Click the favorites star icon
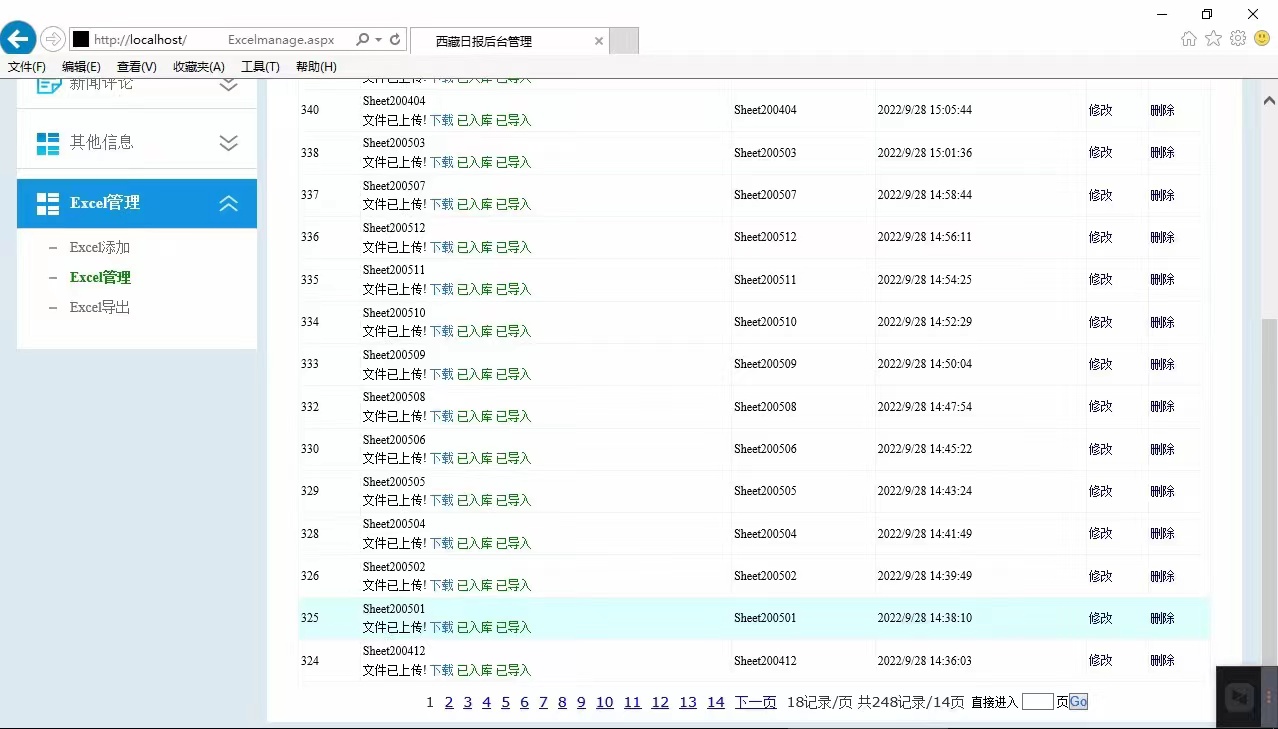1278x729 pixels. coord(1213,39)
